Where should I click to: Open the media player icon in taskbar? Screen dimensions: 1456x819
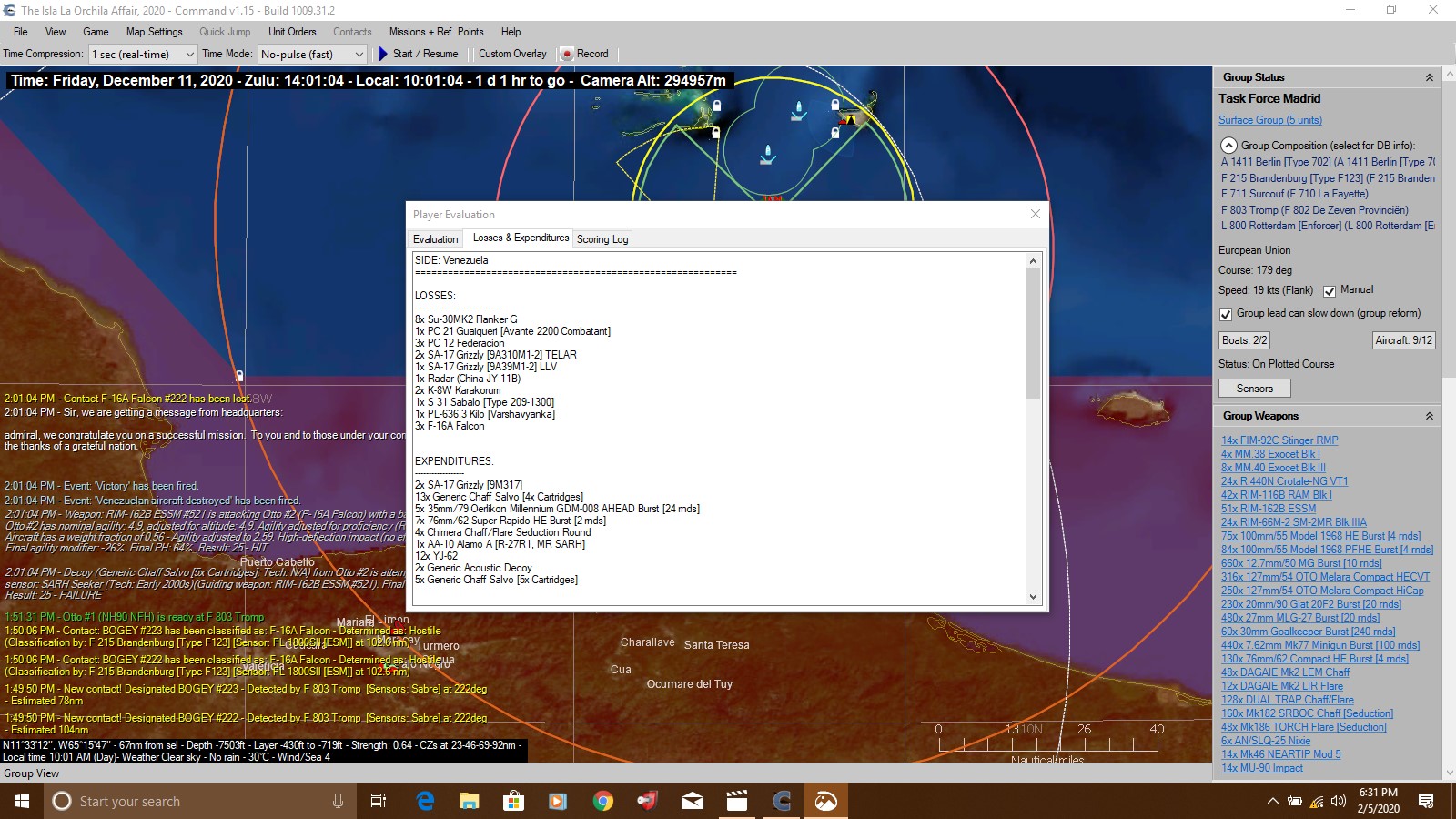(x=558, y=801)
